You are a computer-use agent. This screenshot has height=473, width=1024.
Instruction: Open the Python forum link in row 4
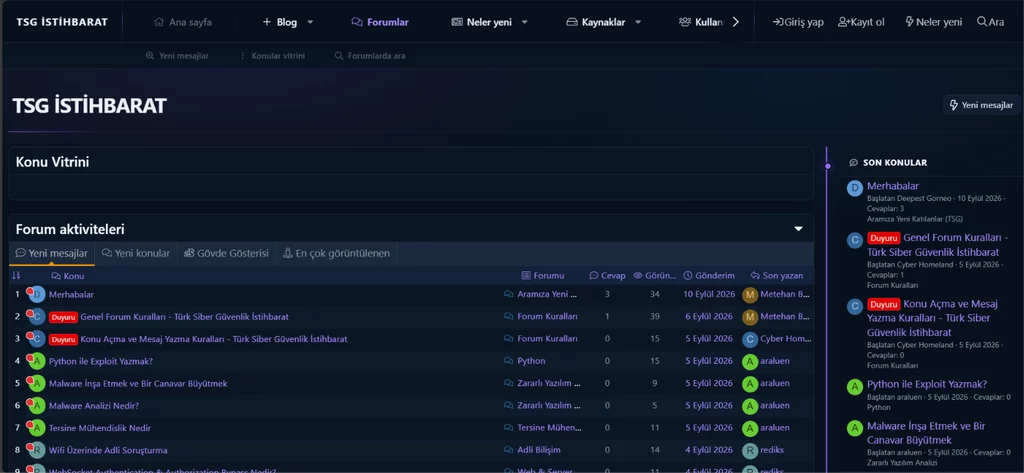pyautogui.click(x=531, y=361)
